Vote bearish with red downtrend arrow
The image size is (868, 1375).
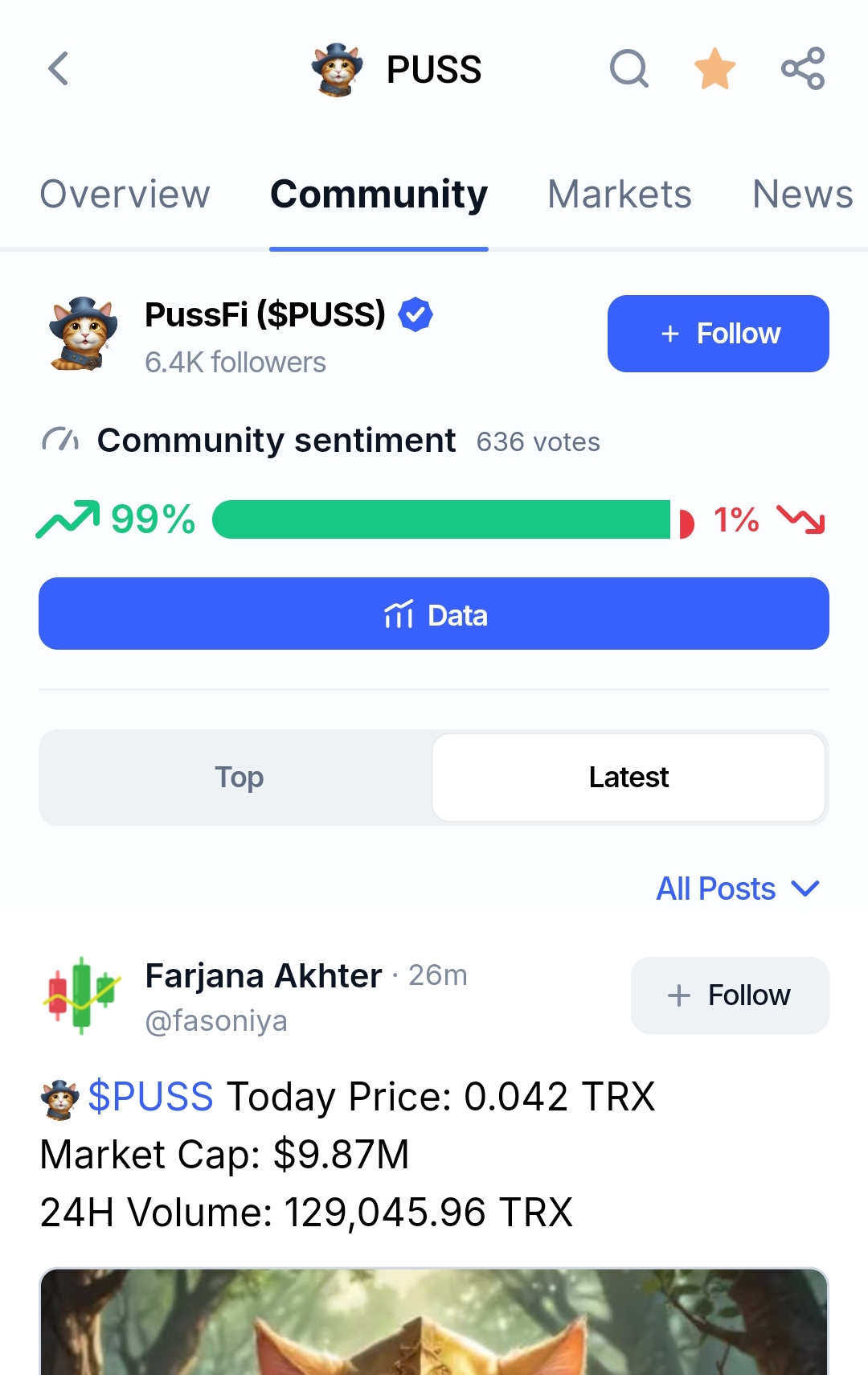800,519
